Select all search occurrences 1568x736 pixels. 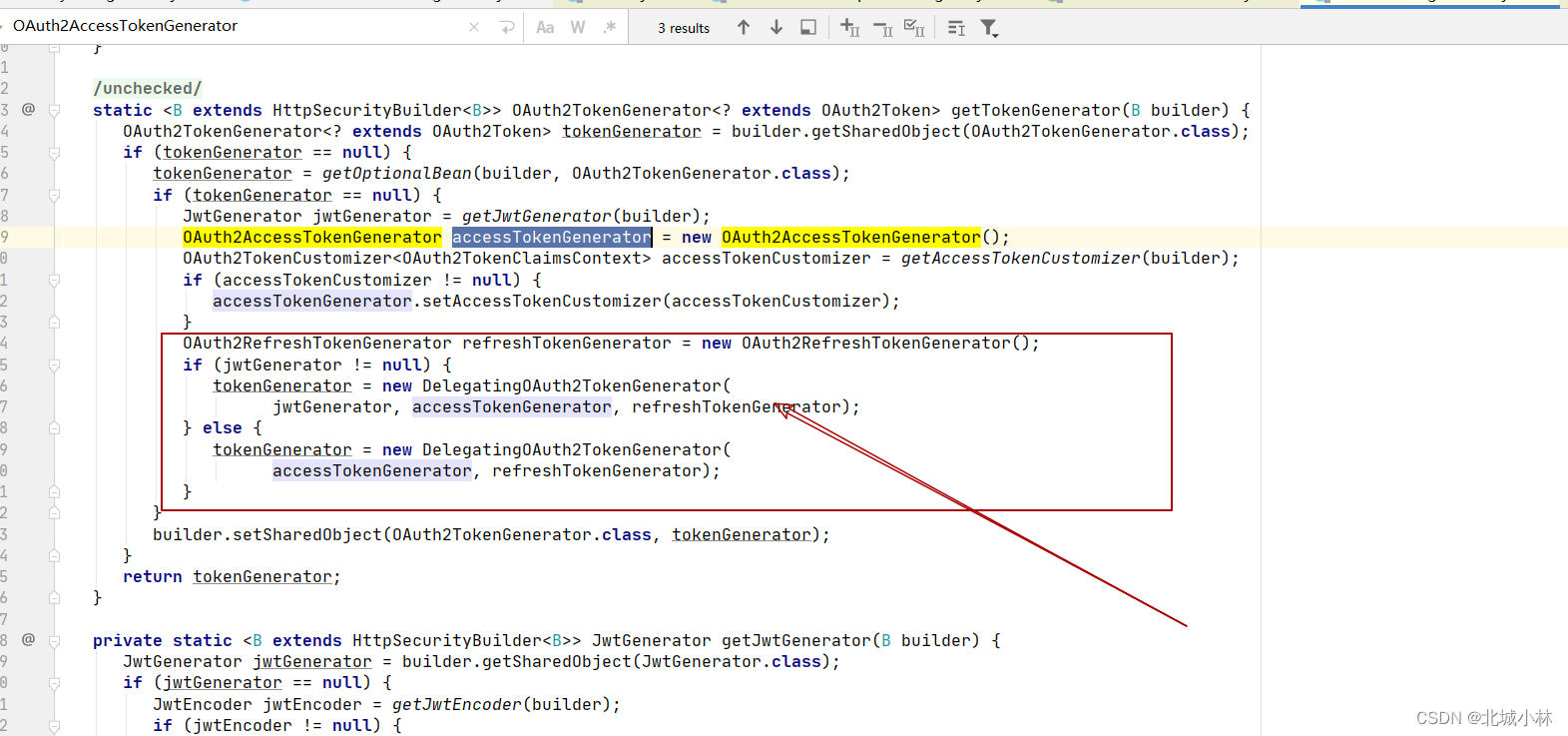point(914,28)
